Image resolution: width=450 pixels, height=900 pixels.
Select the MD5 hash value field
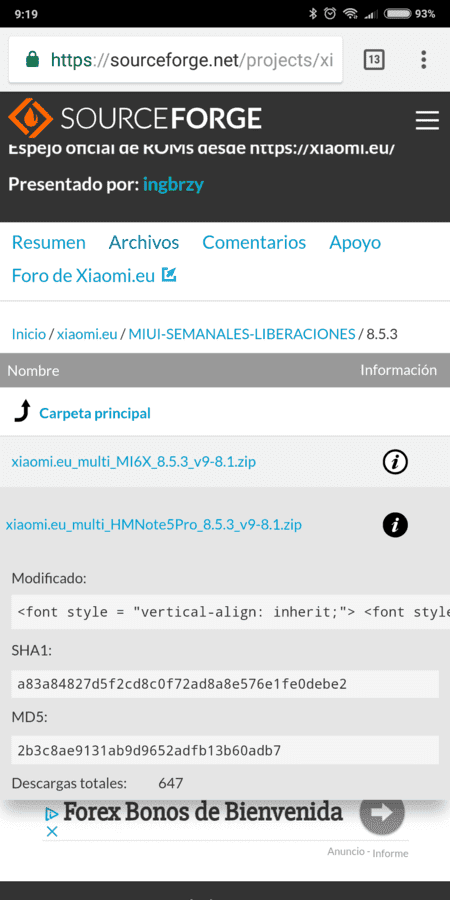225,750
